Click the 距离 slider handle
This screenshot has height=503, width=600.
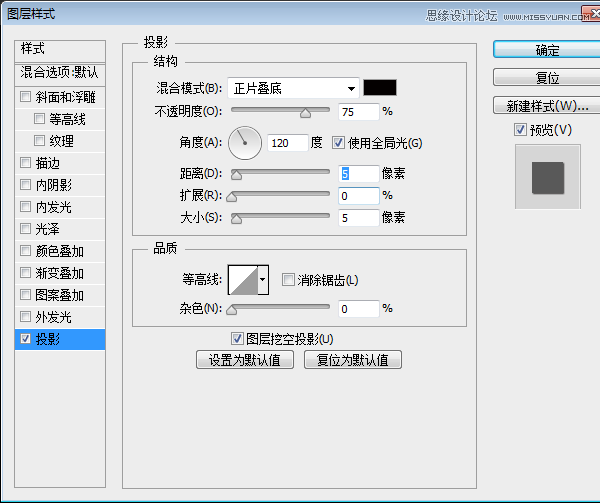236,175
